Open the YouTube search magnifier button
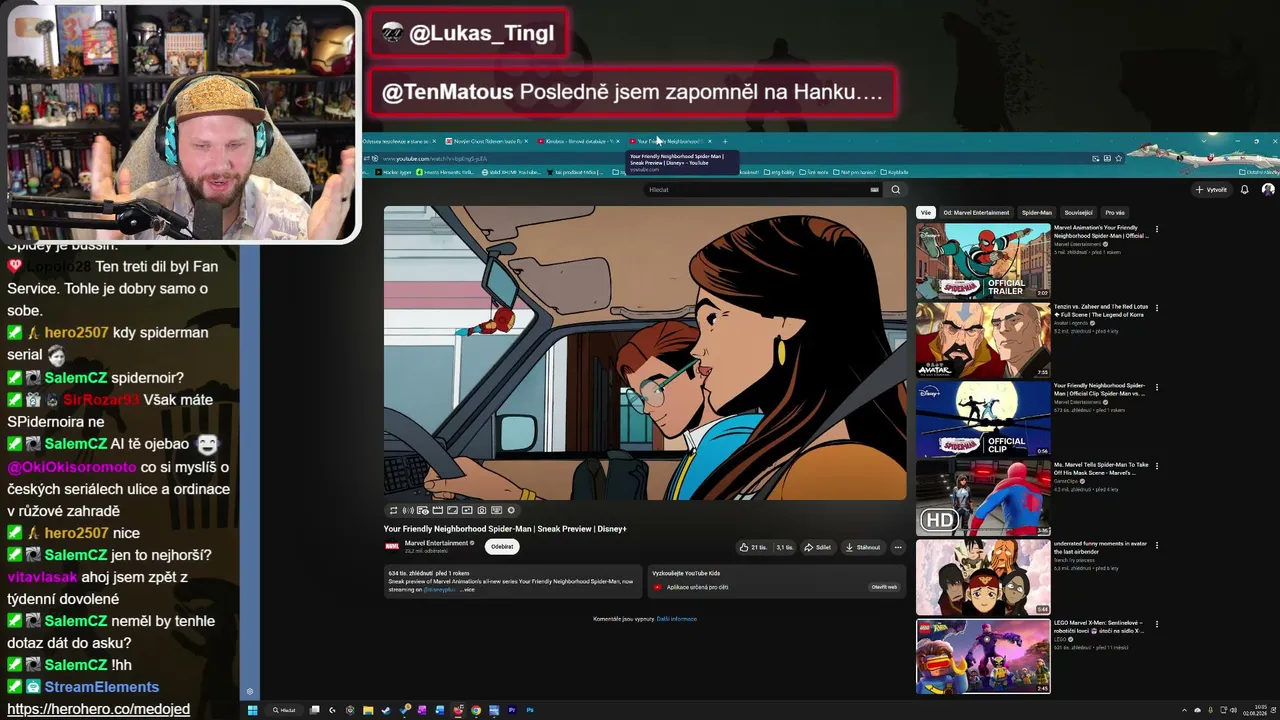Viewport: 1280px width, 720px height. 896,190
